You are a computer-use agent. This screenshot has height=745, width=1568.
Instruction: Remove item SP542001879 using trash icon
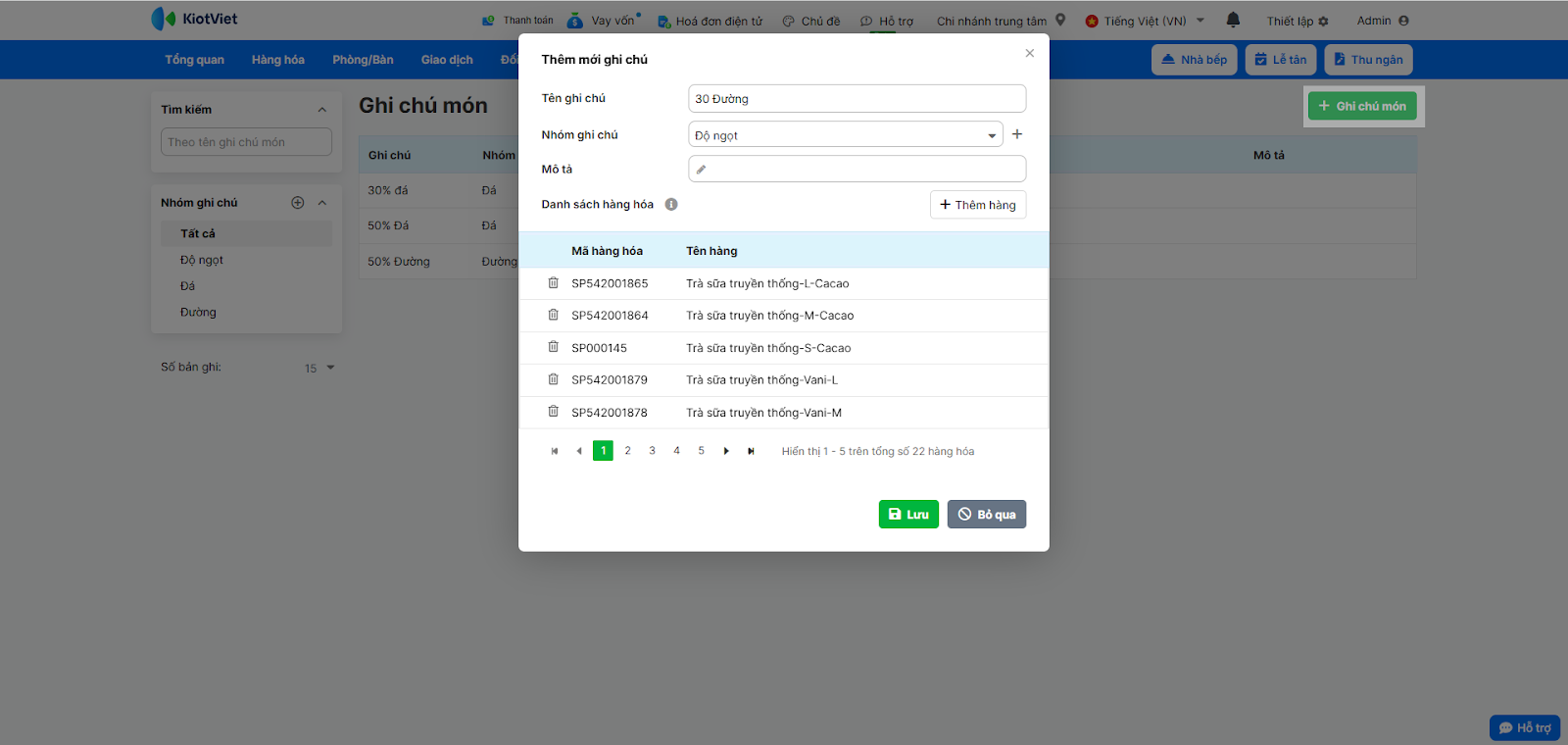click(x=553, y=379)
